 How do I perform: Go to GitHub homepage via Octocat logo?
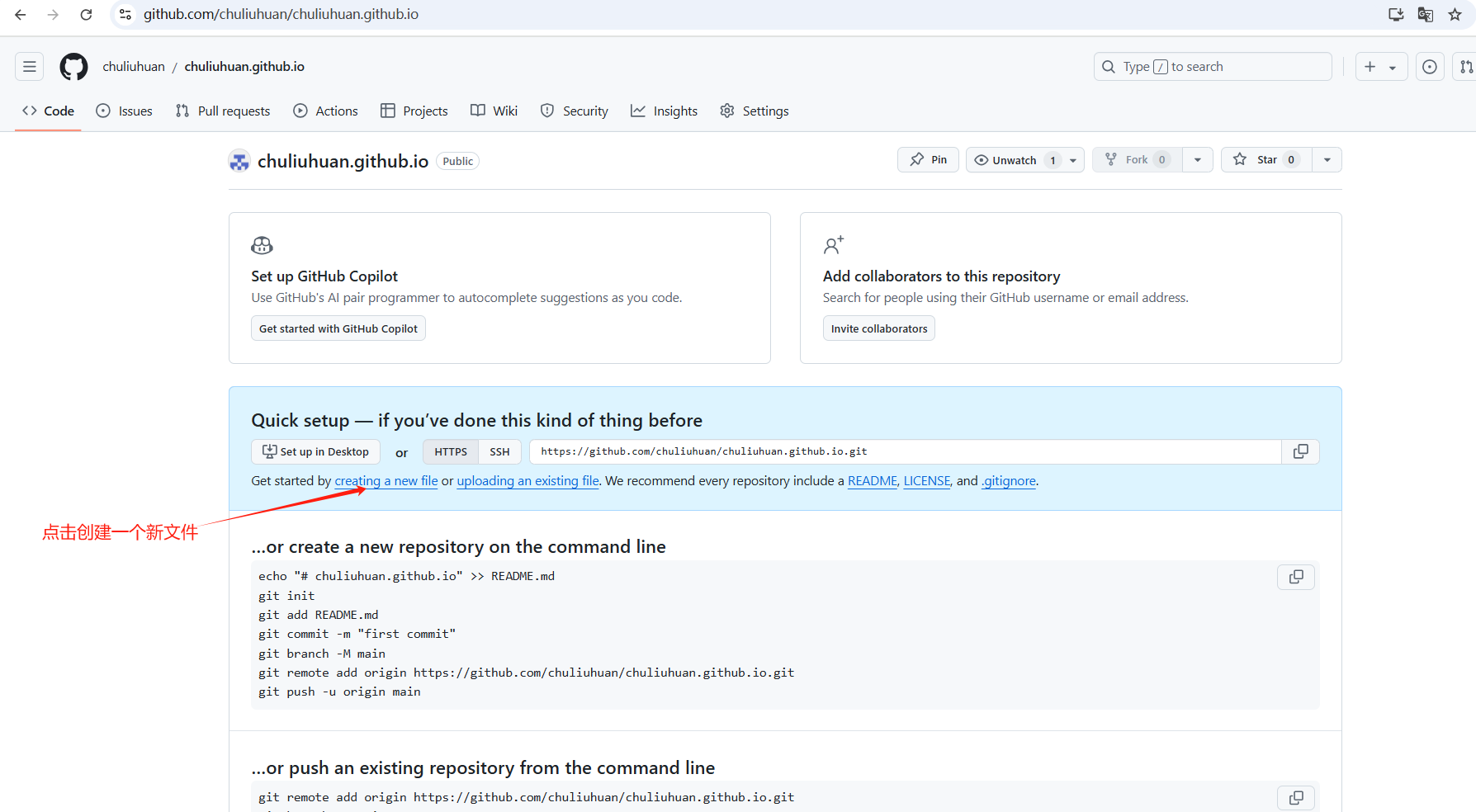click(x=73, y=67)
